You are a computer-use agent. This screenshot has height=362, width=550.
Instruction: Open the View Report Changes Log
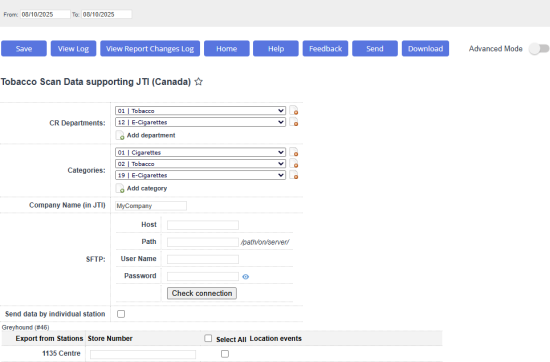click(x=150, y=49)
